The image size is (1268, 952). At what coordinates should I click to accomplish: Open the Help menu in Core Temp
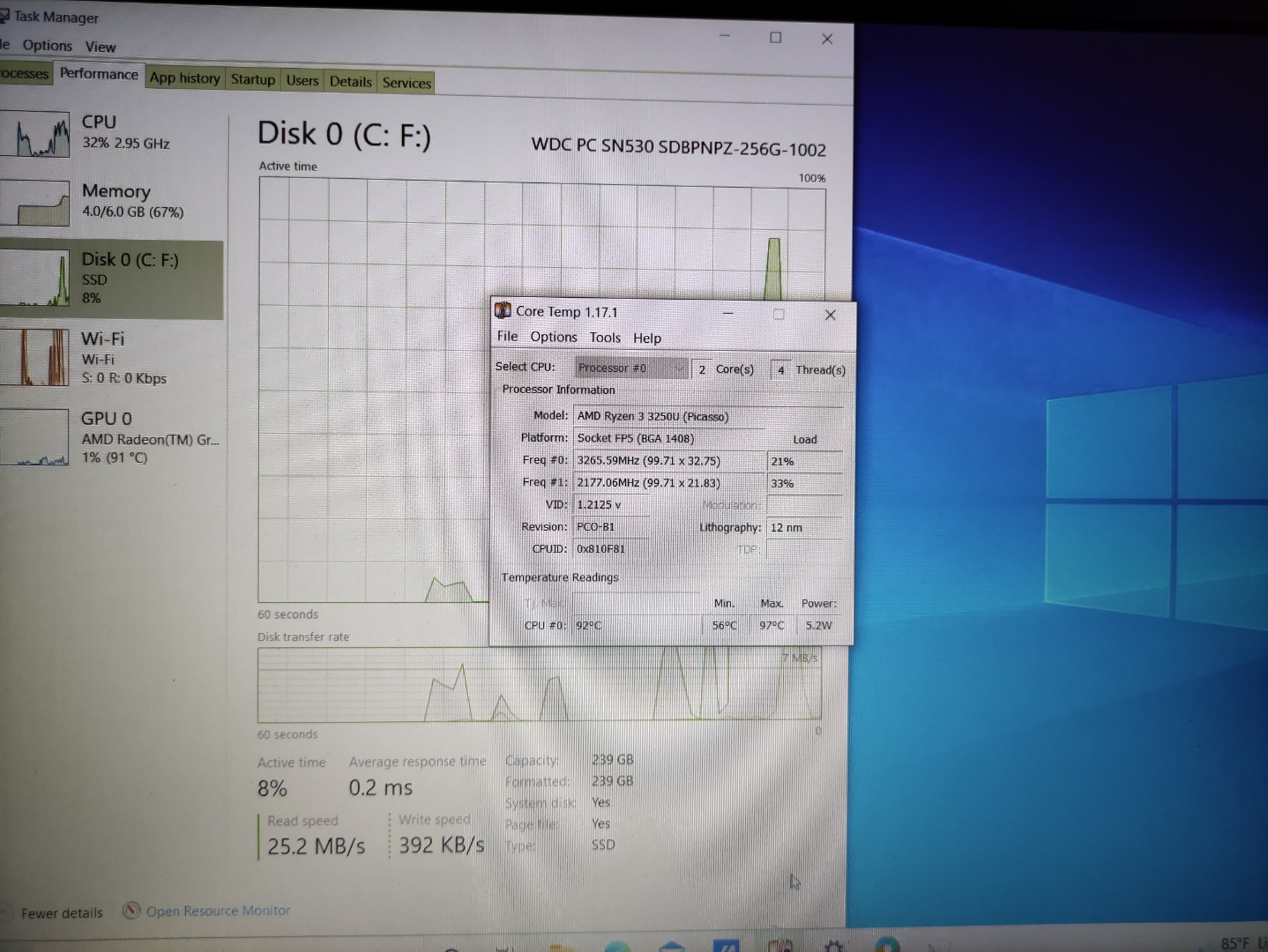(x=647, y=338)
